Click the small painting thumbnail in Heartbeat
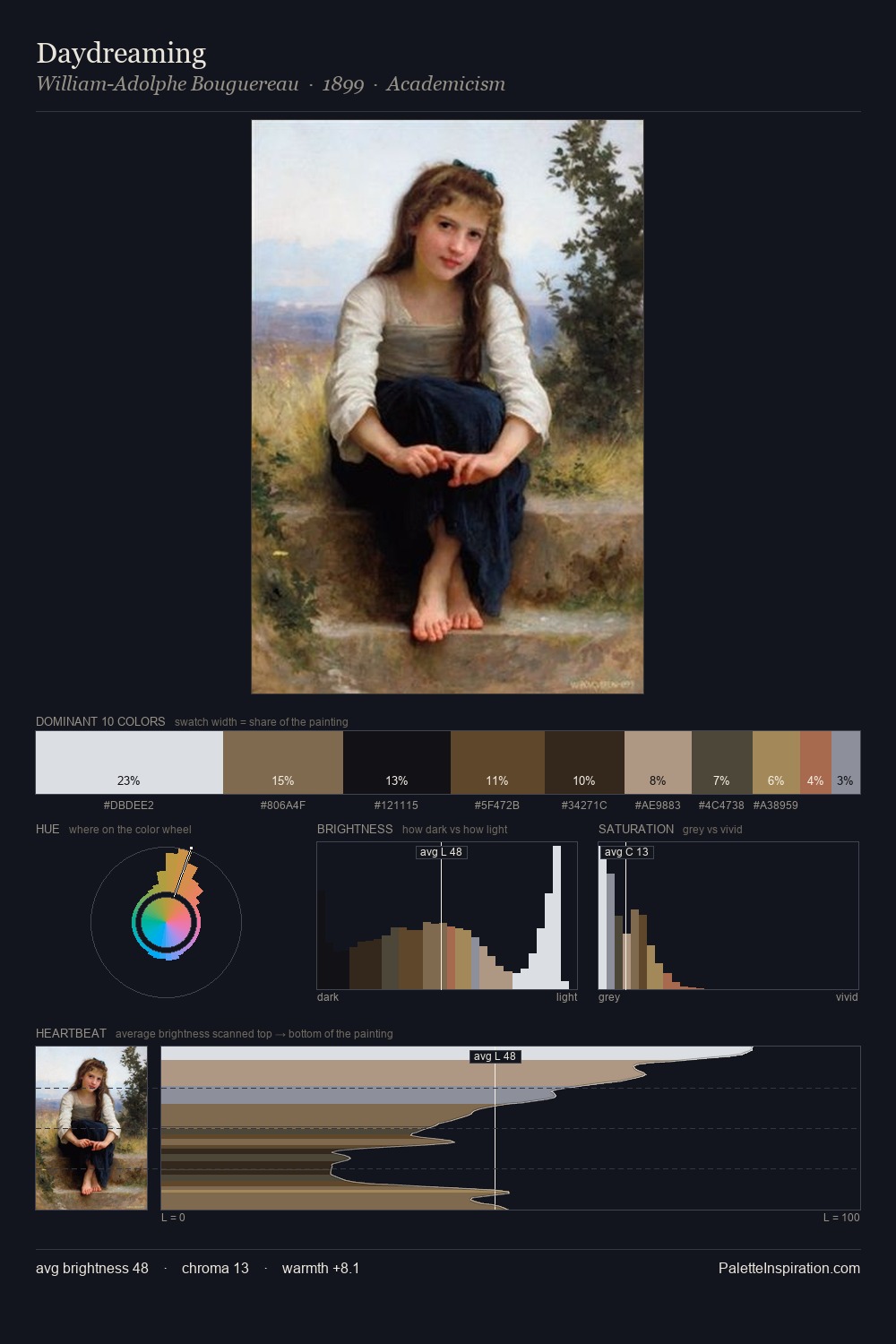This screenshot has height=1344, width=896. [x=91, y=1128]
